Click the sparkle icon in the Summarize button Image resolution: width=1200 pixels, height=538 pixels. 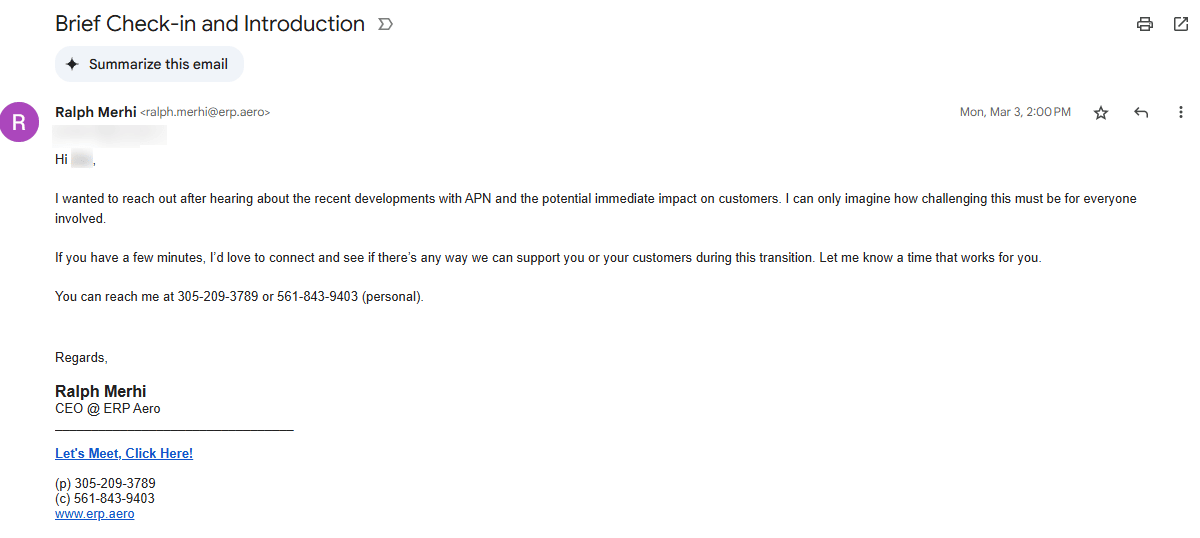[72, 64]
